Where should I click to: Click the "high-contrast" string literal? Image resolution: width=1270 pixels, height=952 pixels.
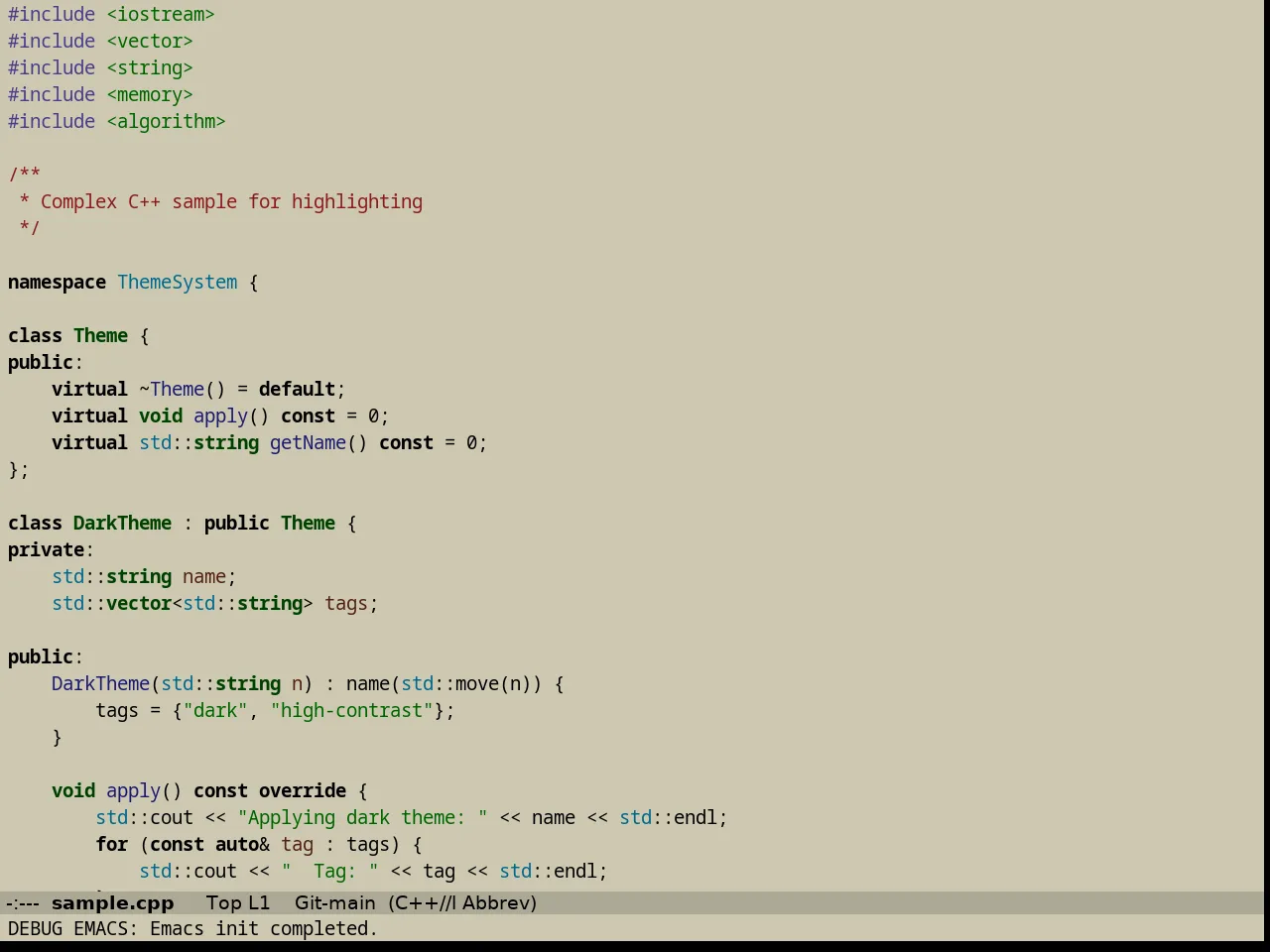(x=351, y=711)
